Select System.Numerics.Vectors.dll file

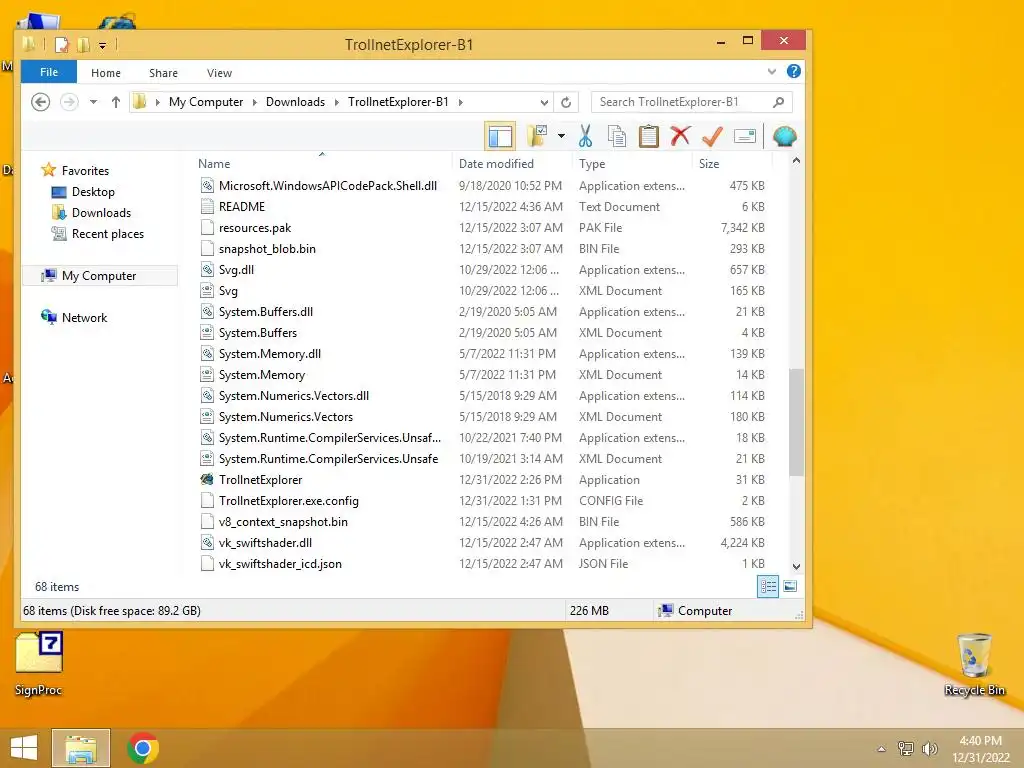tap(294, 395)
